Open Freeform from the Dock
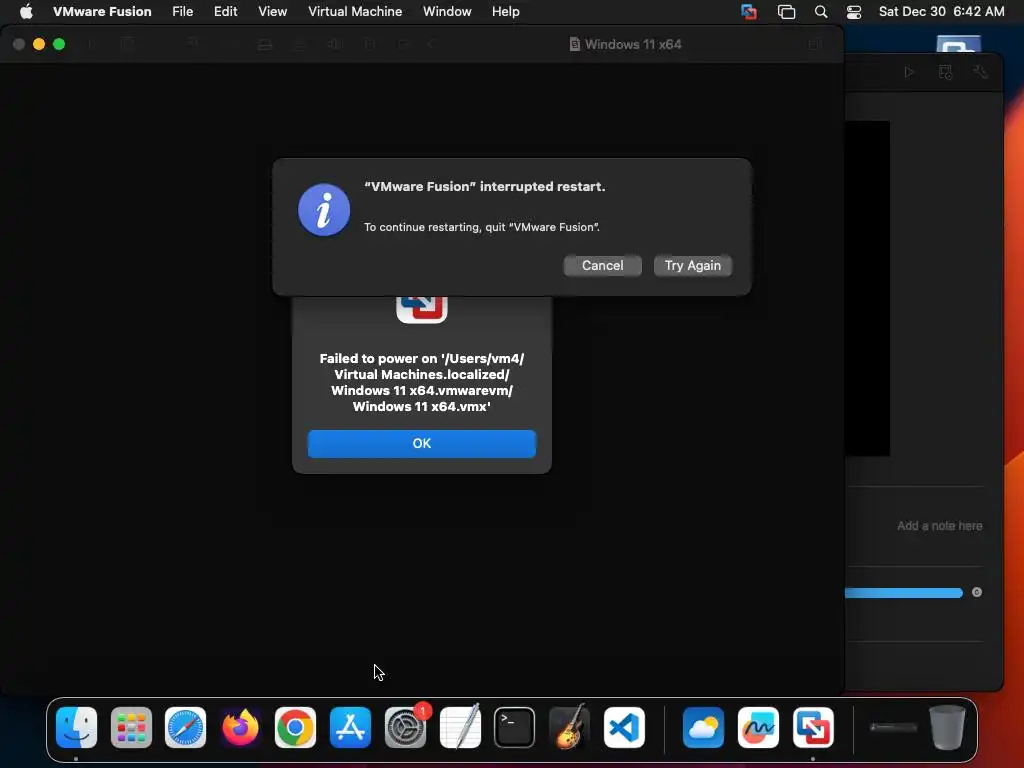The image size is (1024, 768). click(x=758, y=727)
